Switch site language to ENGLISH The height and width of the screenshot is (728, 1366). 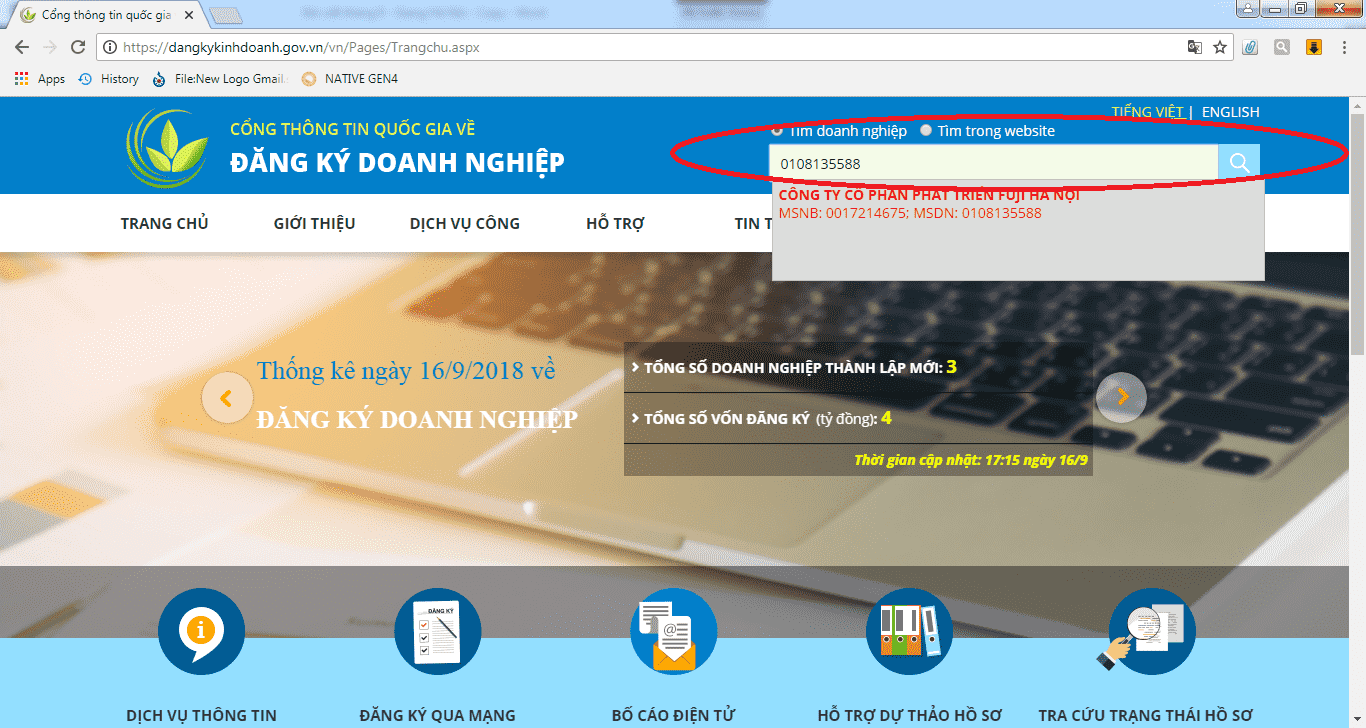(1230, 112)
